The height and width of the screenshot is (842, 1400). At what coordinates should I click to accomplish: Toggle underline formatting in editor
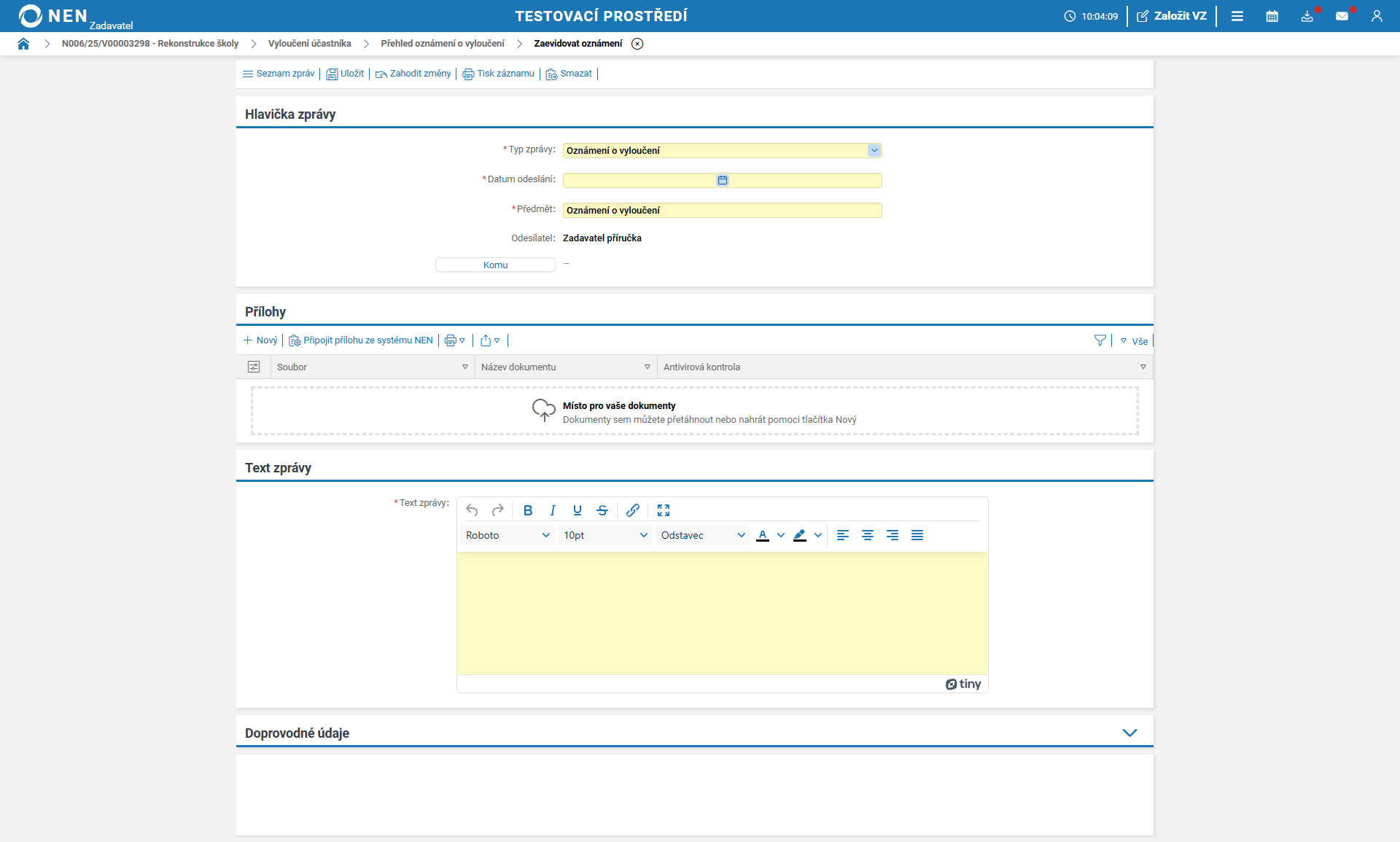click(x=577, y=510)
